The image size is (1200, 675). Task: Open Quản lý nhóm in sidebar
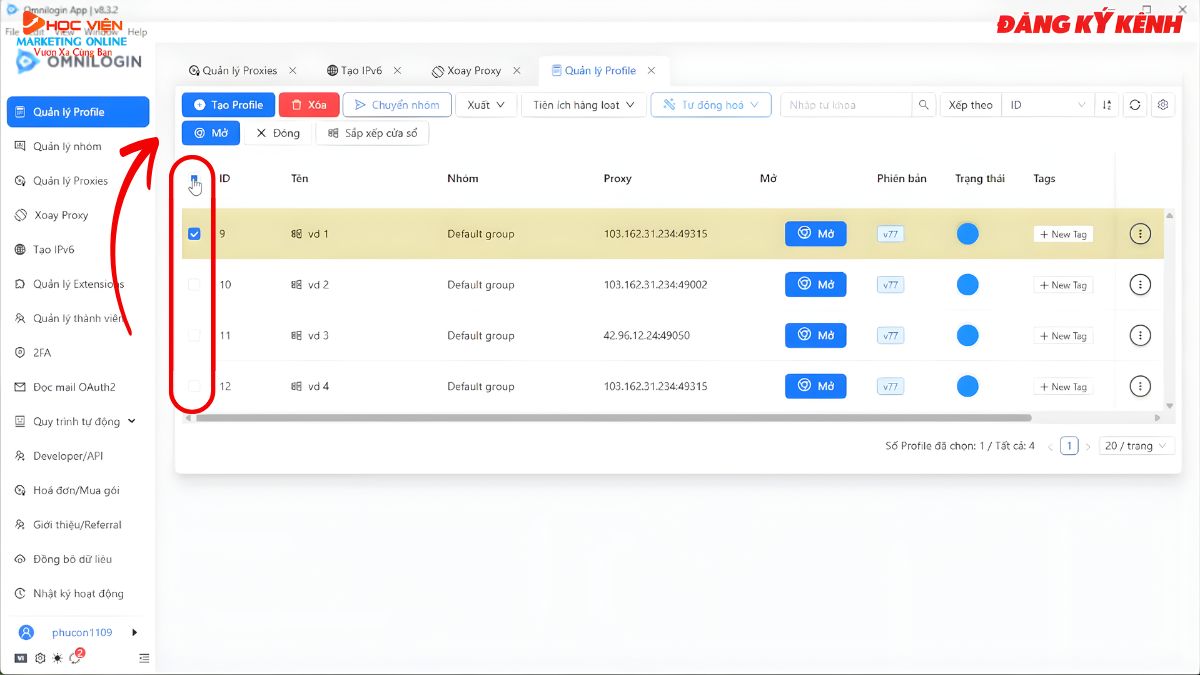click(67, 146)
